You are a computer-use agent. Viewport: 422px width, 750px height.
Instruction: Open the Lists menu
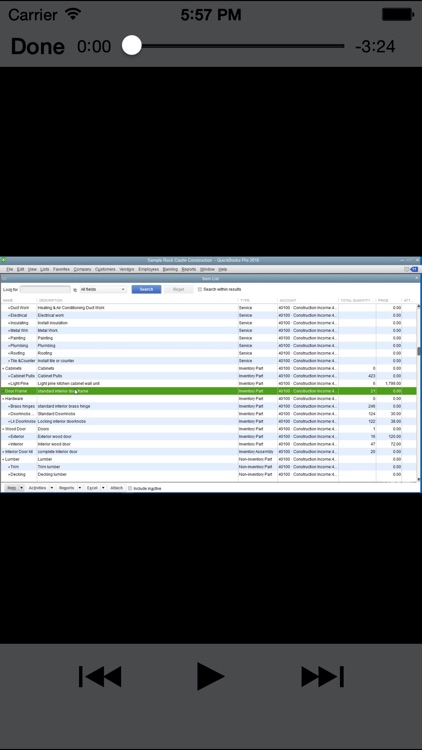(44, 269)
